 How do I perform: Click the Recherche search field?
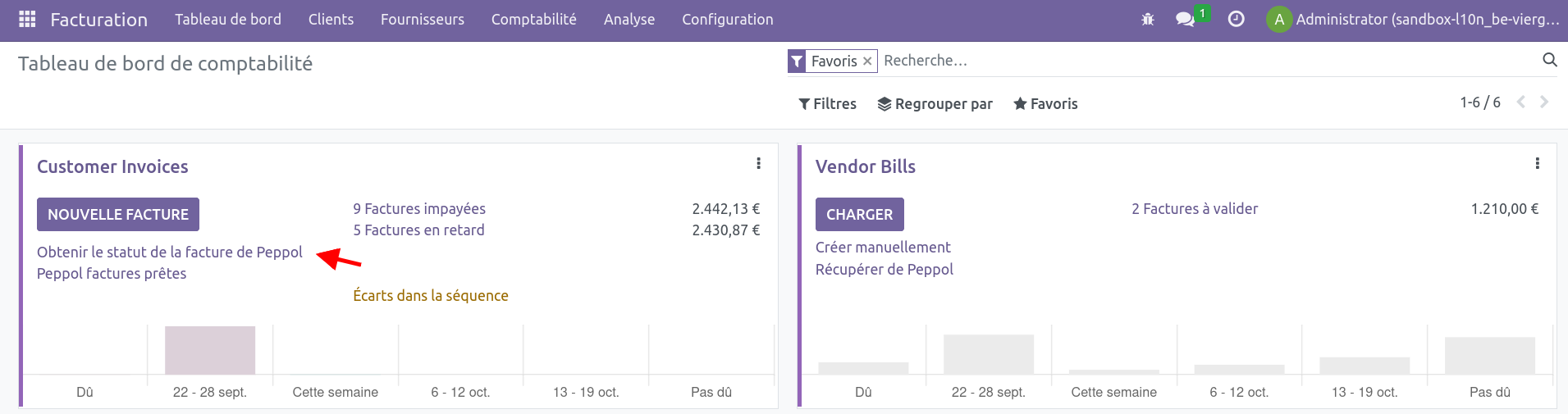[x=1206, y=61]
